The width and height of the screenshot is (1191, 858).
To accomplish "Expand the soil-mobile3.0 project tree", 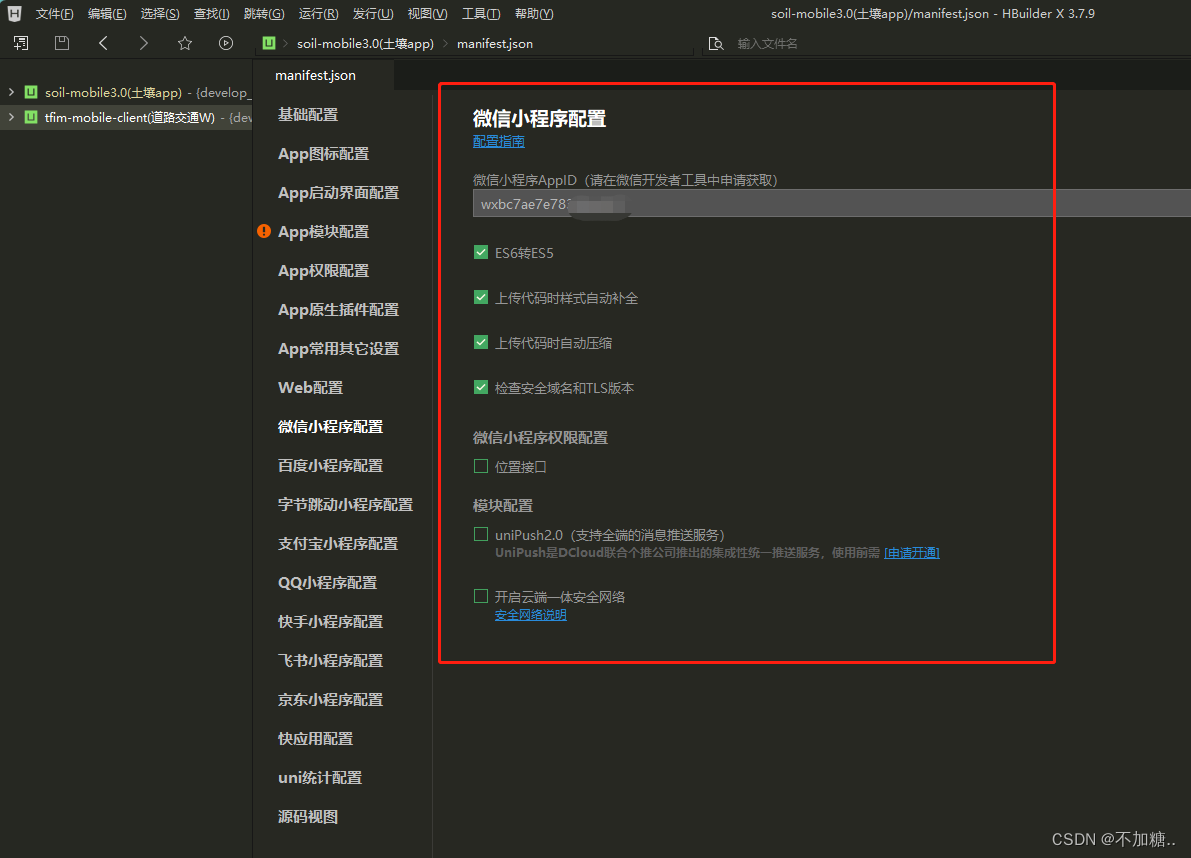I will [x=11, y=92].
